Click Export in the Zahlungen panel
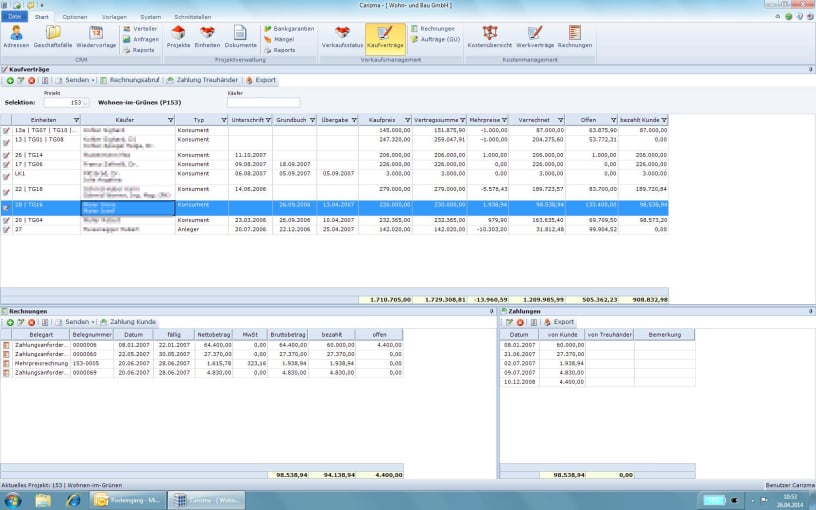The height and width of the screenshot is (510, 816). pyautogui.click(x=558, y=322)
